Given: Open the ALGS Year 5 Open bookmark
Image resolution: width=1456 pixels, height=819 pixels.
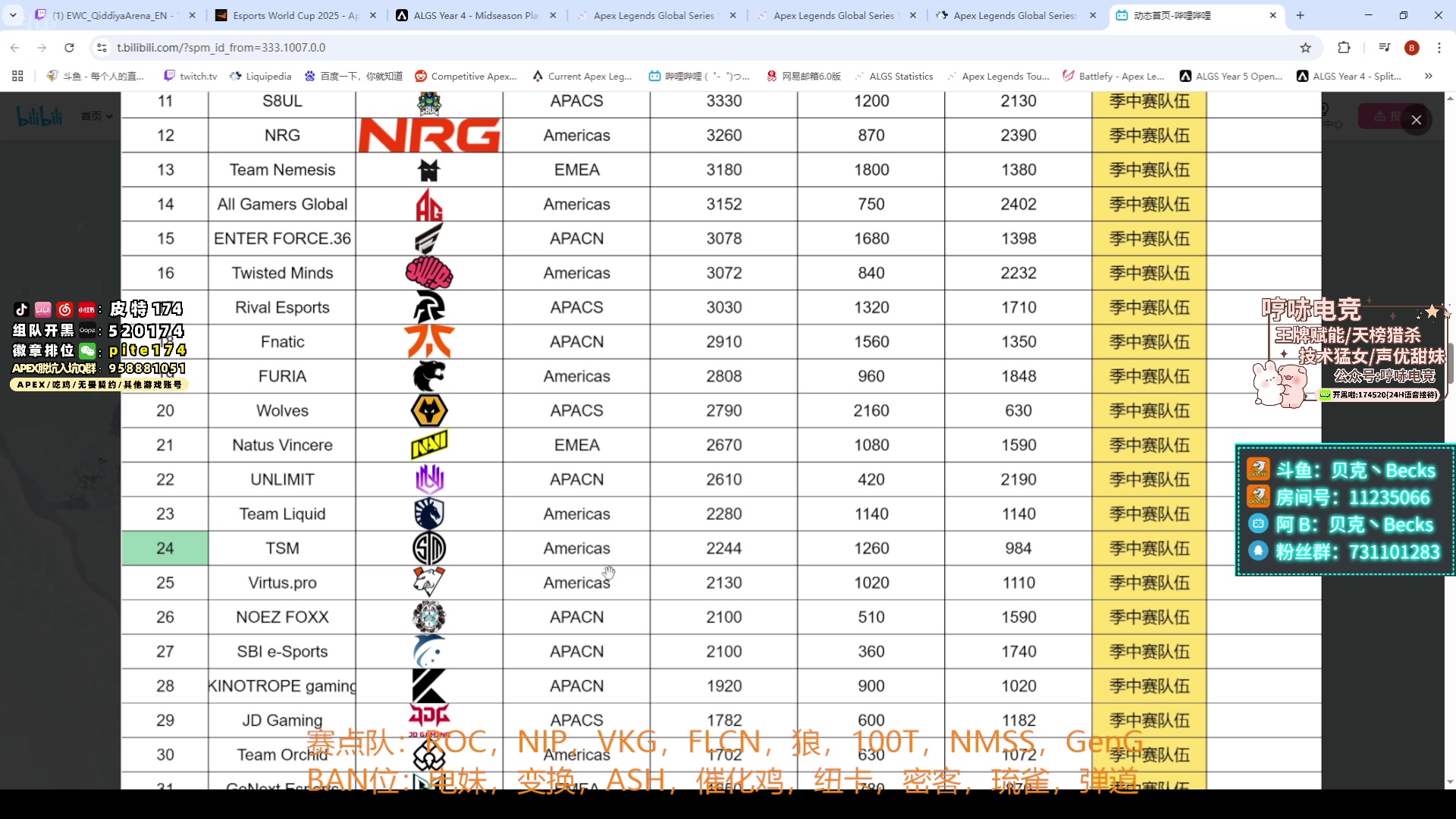Looking at the screenshot, I should 1231,76.
